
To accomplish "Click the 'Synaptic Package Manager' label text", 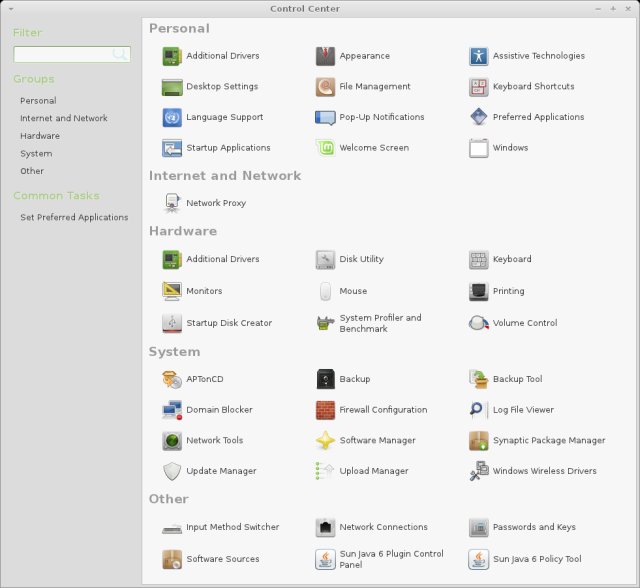I will [x=549, y=440].
